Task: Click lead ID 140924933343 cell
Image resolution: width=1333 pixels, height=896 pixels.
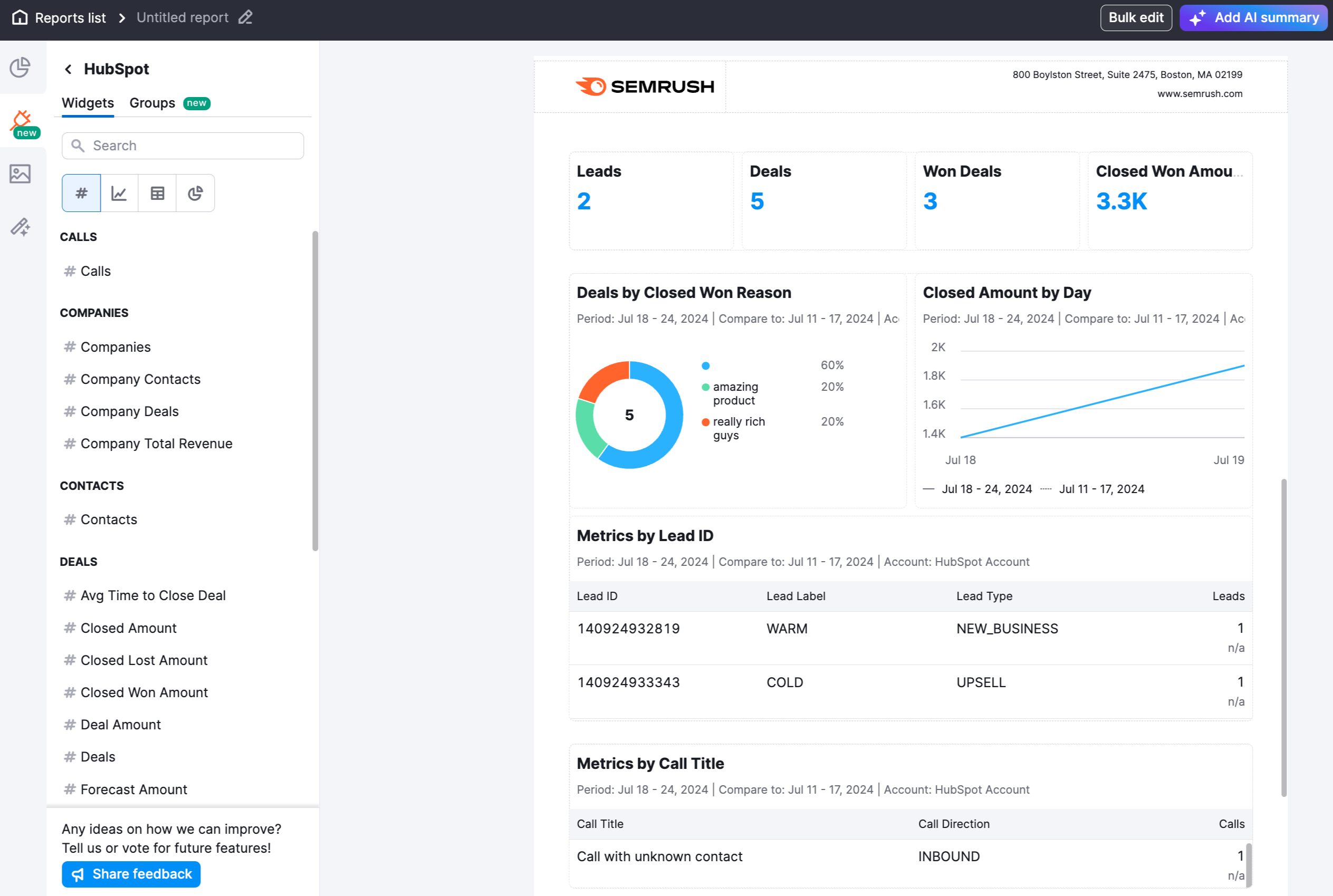Action: 628,682
